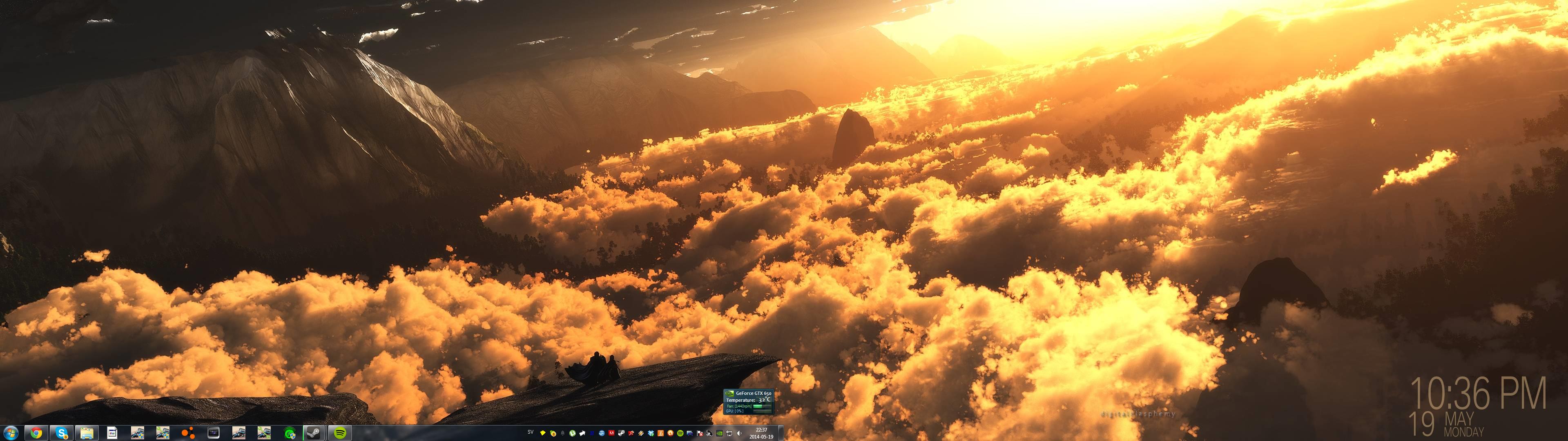Click NVIDIA logo in the GPU gadget
Image resolution: width=1568 pixels, height=441 pixels.
click(x=730, y=394)
